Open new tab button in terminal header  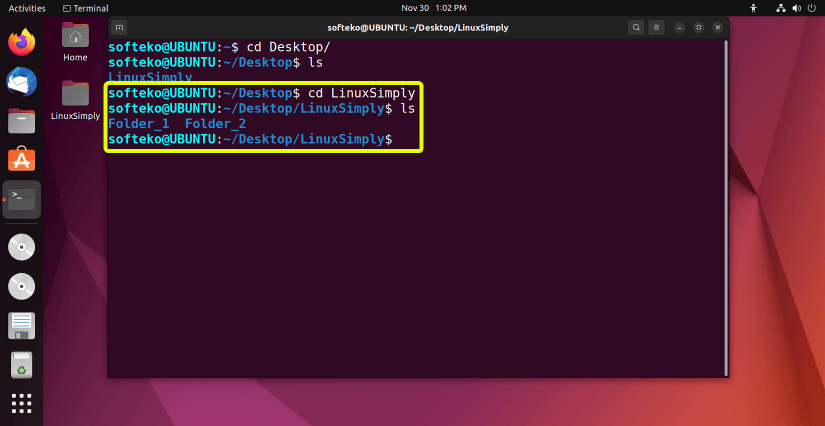click(119, 27)
